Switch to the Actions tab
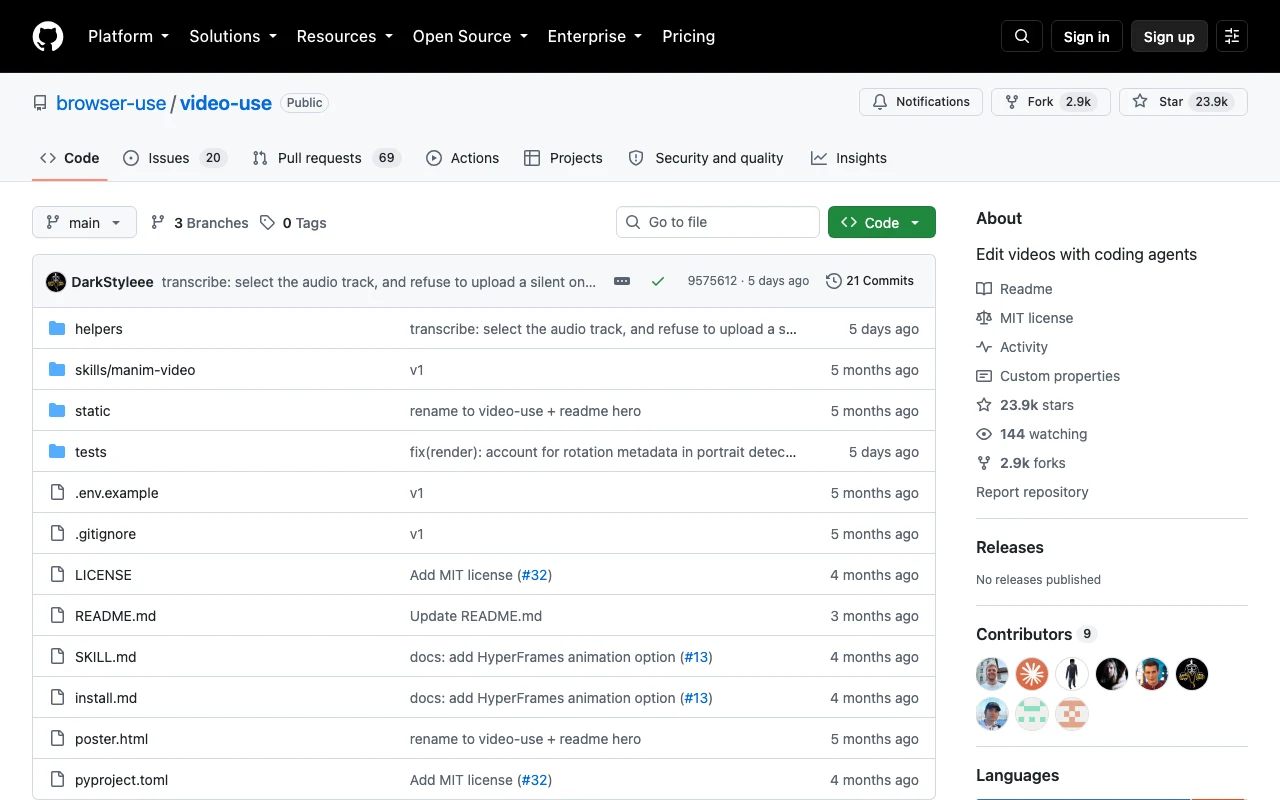This screenshot has height=800, width=1280. (462, 158)
